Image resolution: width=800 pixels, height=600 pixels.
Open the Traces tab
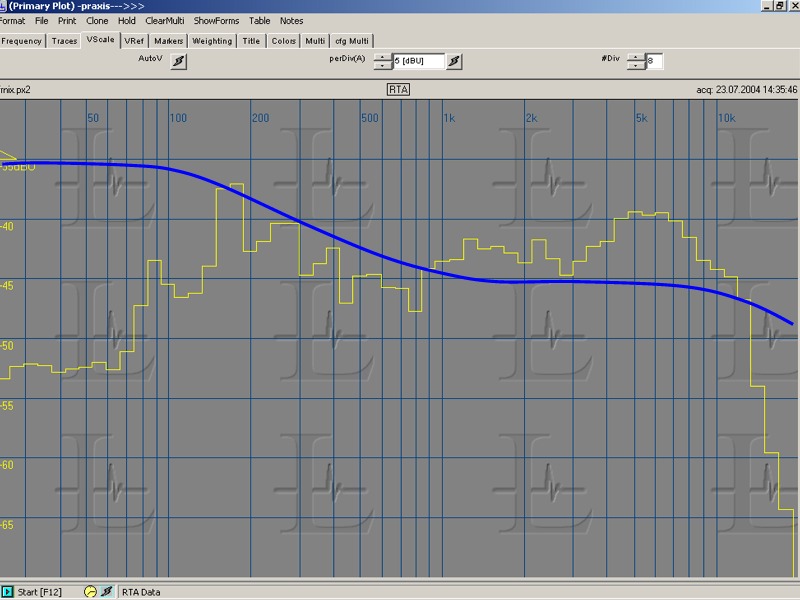64,41
